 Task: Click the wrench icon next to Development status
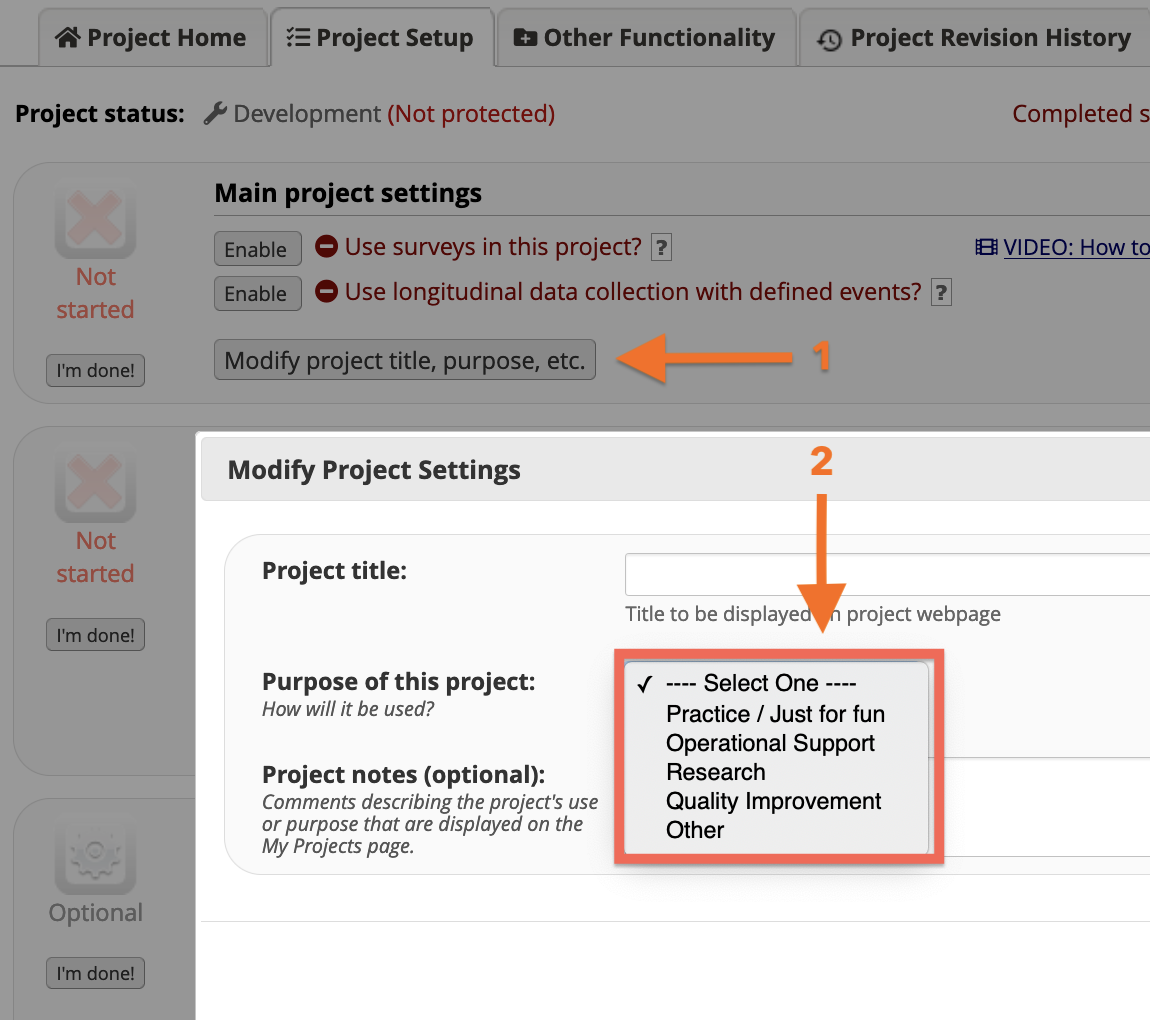point(215,114)
